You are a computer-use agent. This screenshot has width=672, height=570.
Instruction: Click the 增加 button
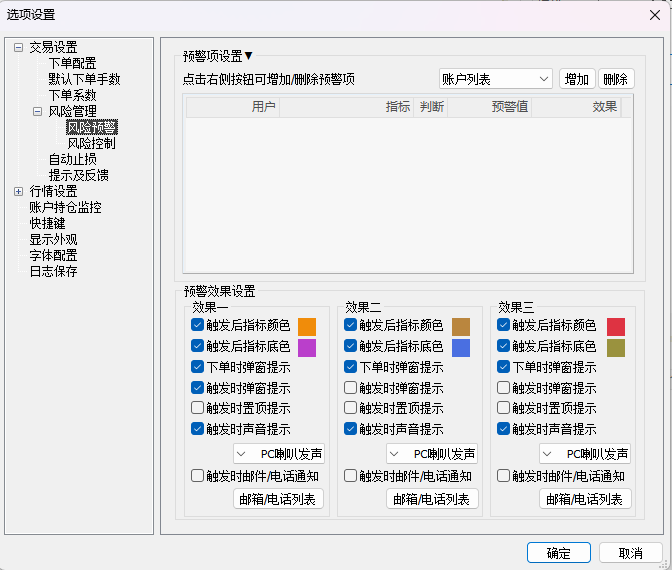point(577,79)
